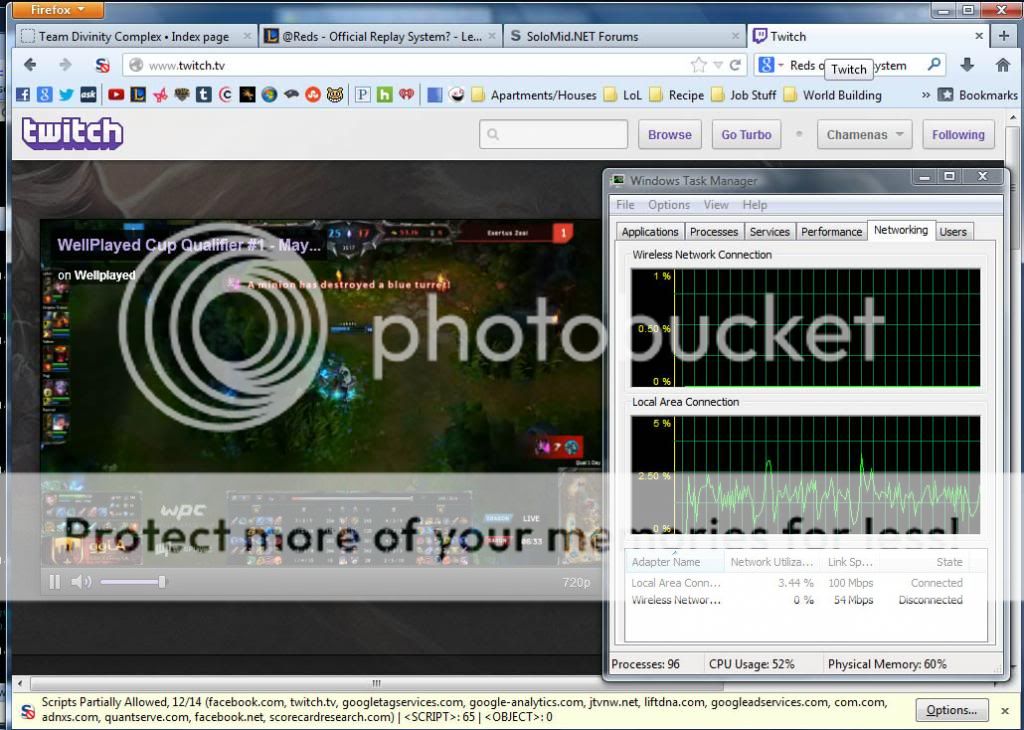Click the Twitch search field
This screenshot has height=730, width=1024.
(x=553, y=135)
